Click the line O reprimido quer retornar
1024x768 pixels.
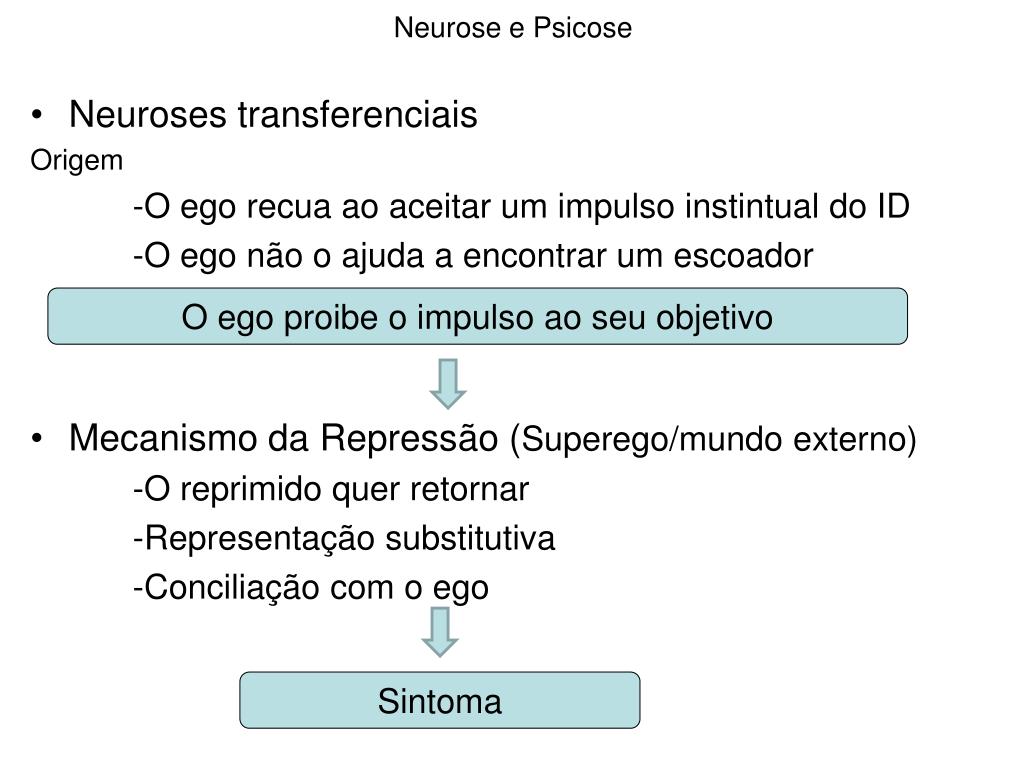click(330, 489)
